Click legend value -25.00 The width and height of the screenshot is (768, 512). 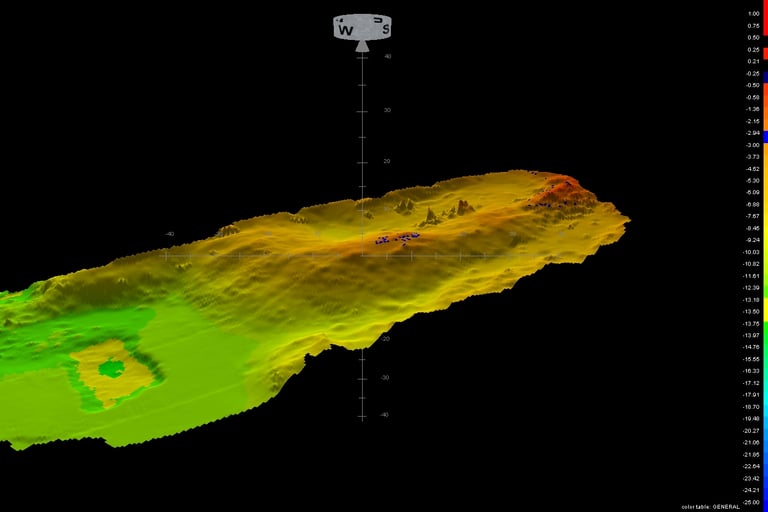[752, 502]
